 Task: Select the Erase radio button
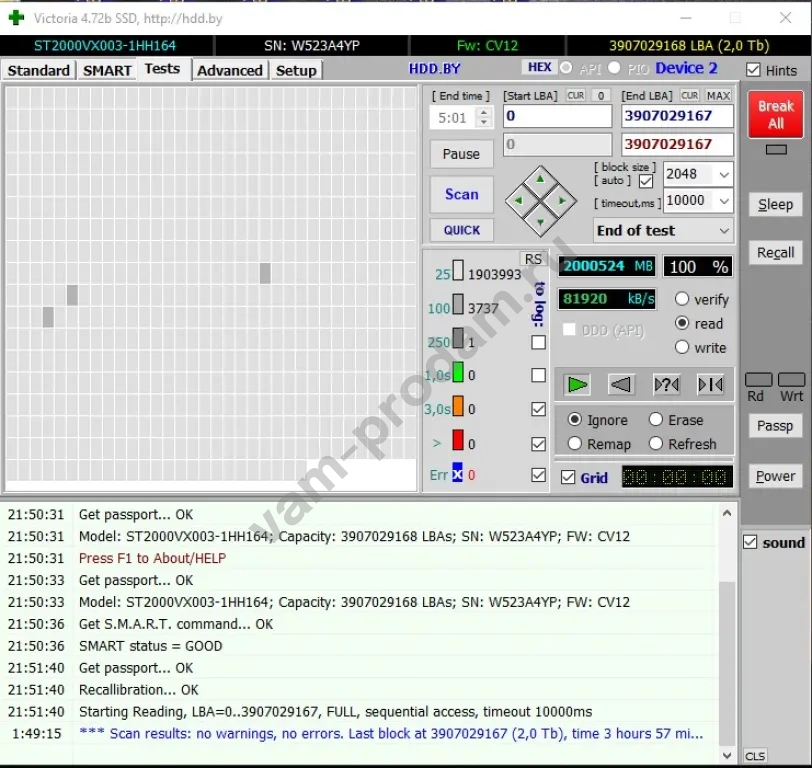point(656,419)
